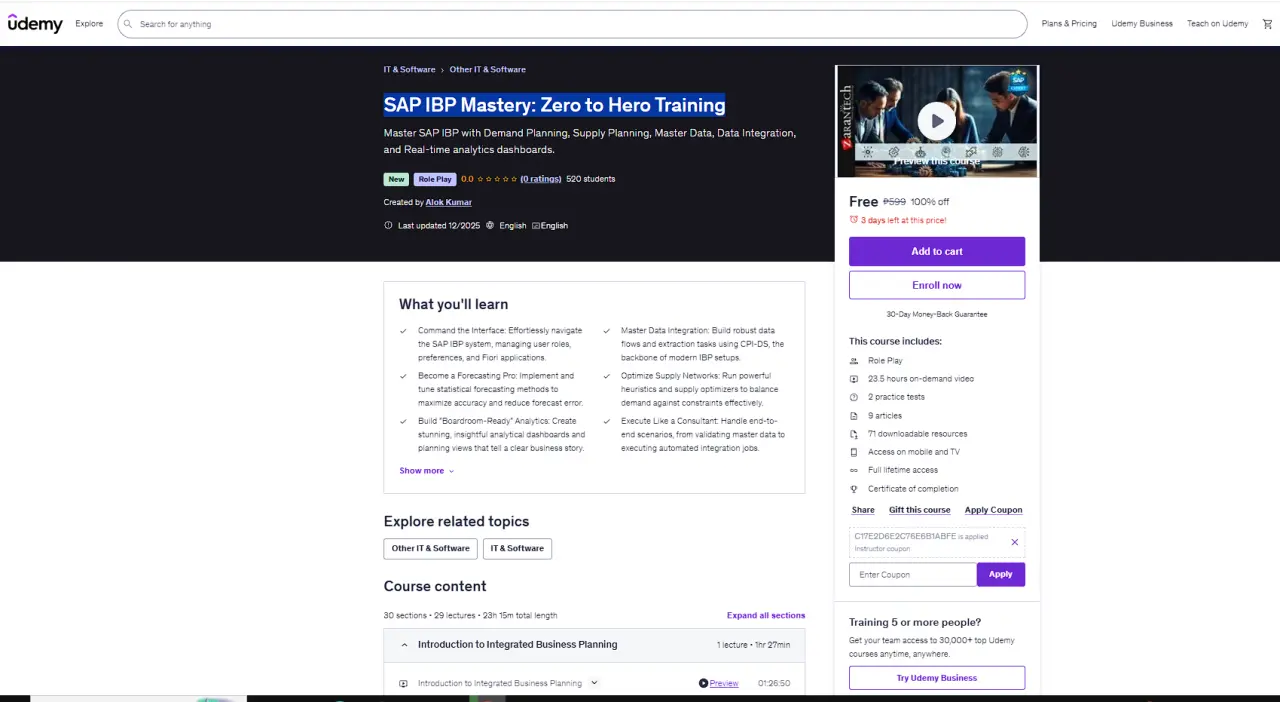This screenshot has width=1280, height=702.
Task: Click the last updated info icon
Action: [388, 226]
